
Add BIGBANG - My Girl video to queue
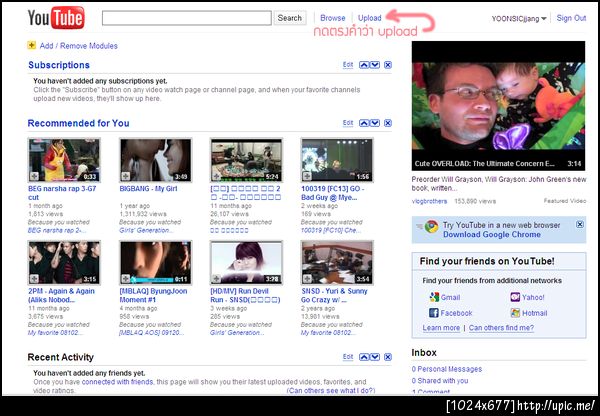pyautogui.click(x=126, y=176)
